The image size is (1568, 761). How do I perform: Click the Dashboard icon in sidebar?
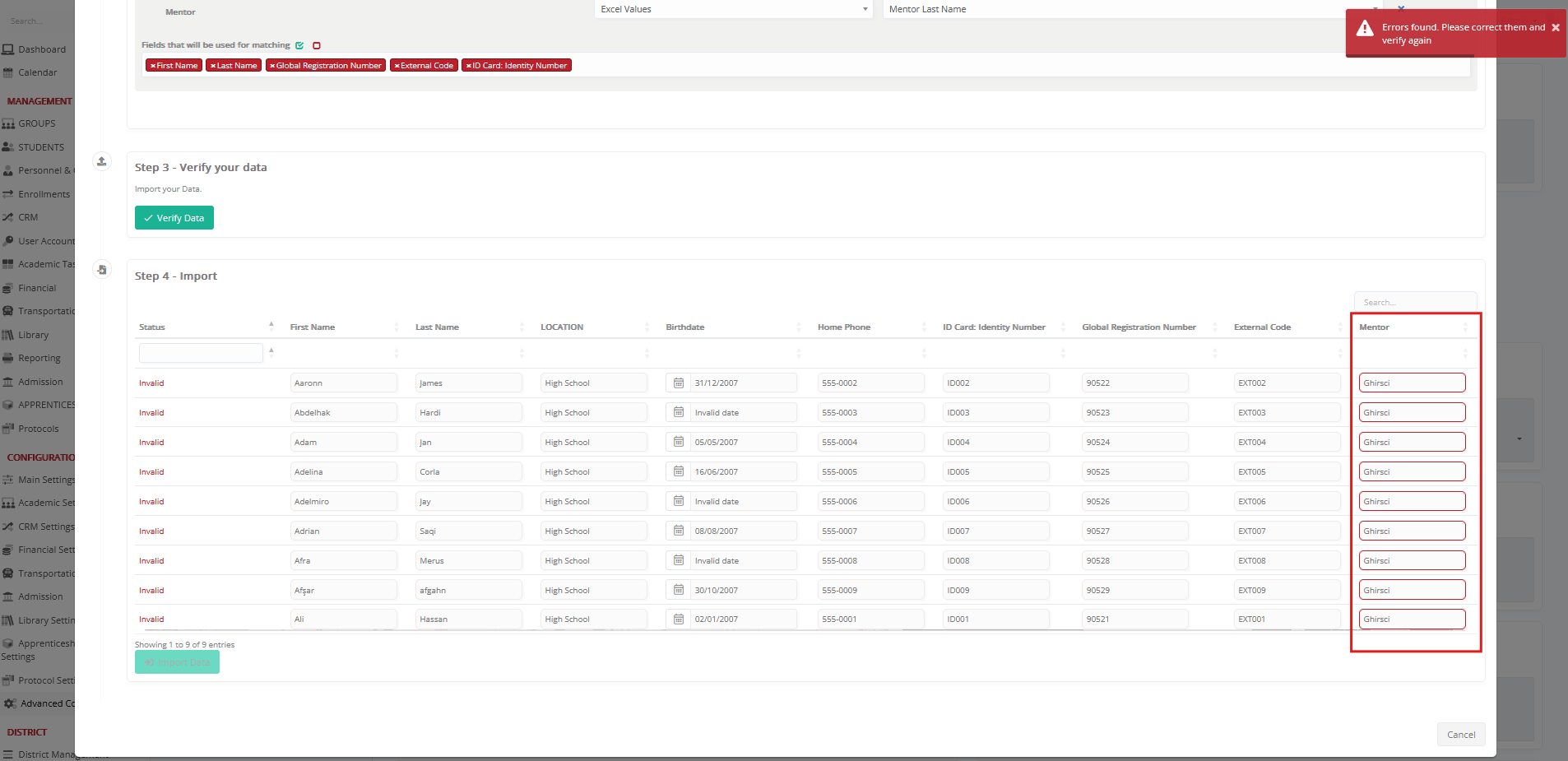coord(8,49)
